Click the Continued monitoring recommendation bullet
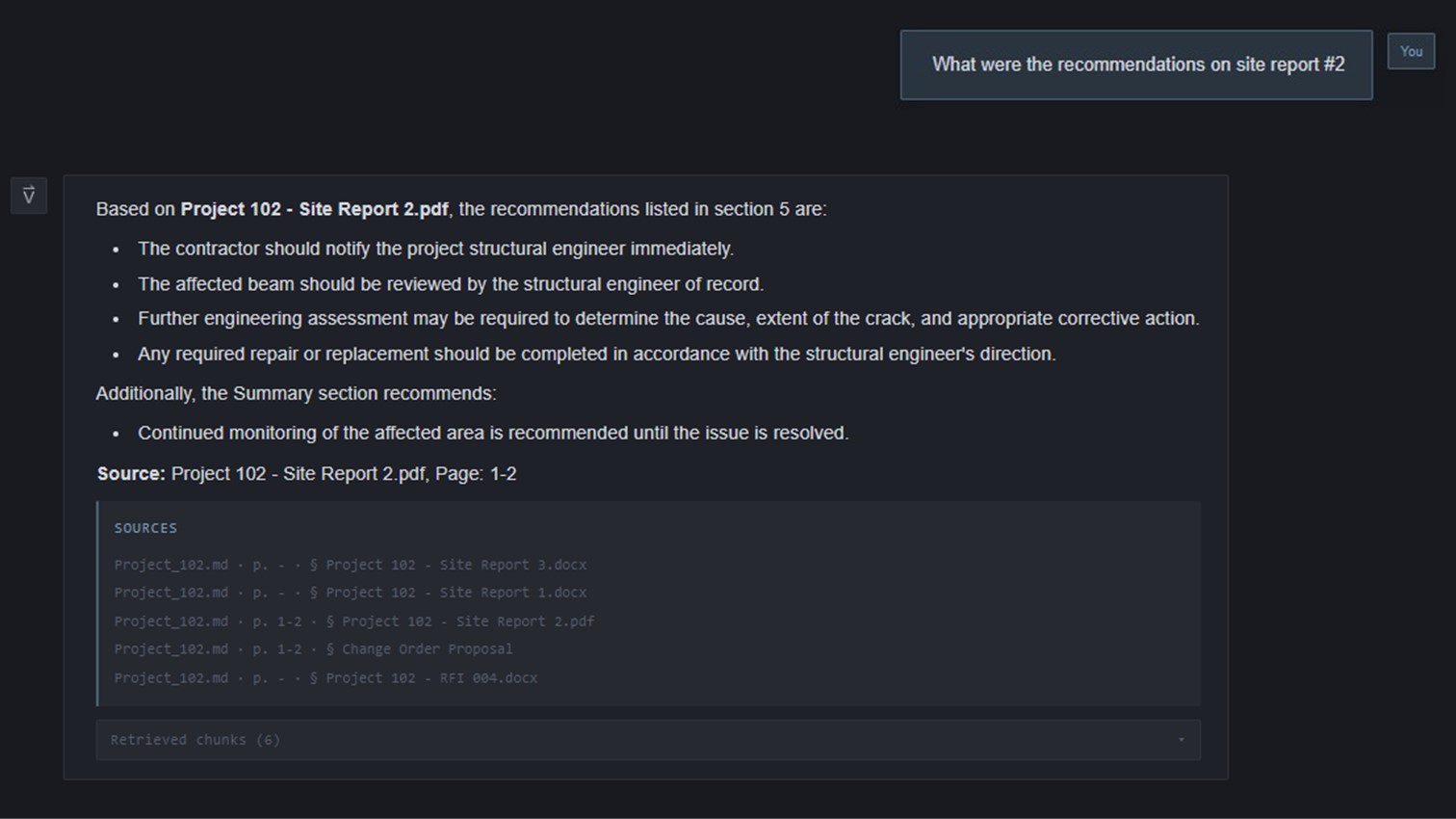Viewport: 1456px width, 819px height. click(x=493, y=434)
